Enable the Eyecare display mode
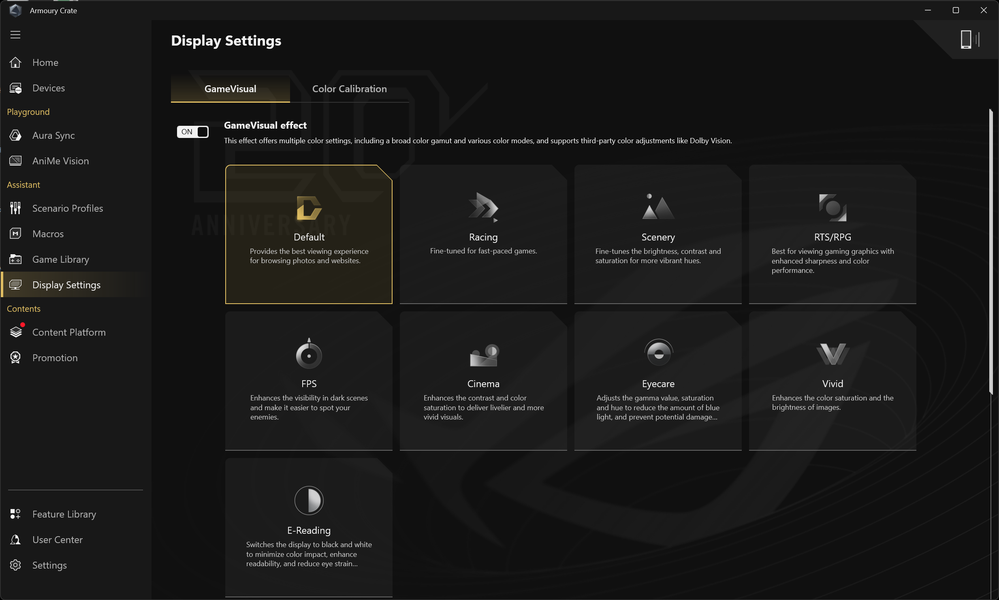Screen dimensions: 999x600 pos(658,381)
